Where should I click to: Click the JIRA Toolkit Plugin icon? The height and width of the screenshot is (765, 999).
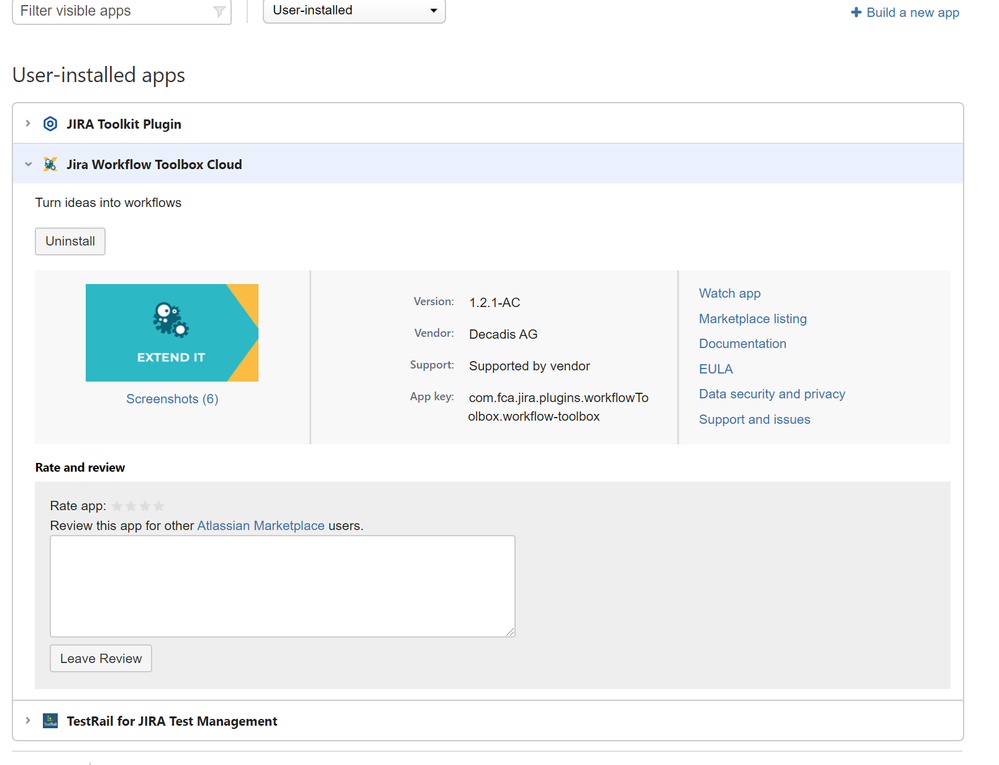pos(50,124)
